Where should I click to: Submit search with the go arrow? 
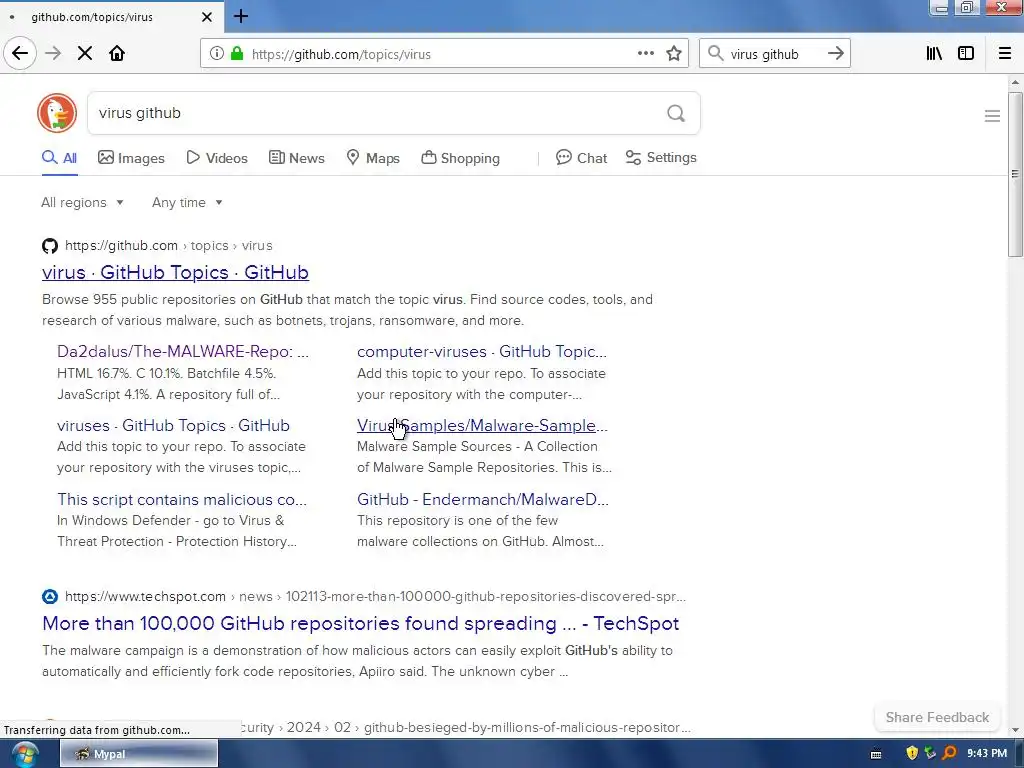point(835,54)
